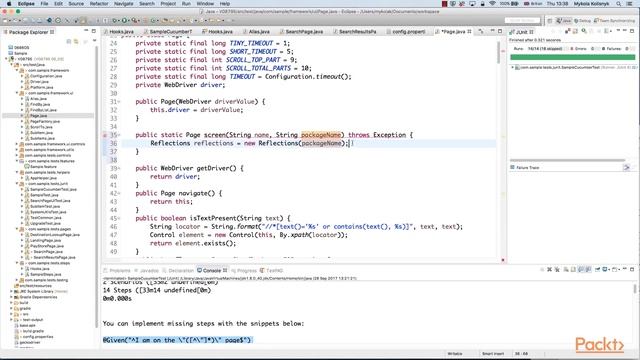
Task: Open the Apple menu
Action: tap(9, 4)
